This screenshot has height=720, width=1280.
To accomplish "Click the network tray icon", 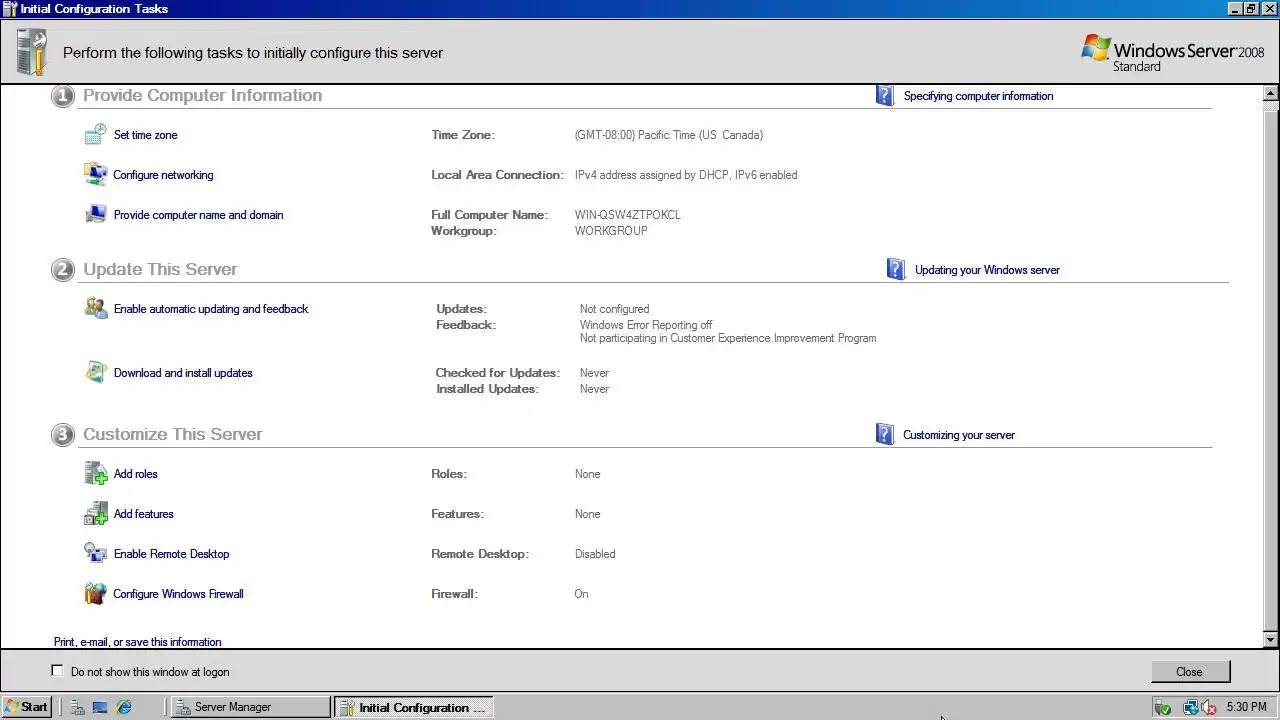I will (x=1190, y=707).
